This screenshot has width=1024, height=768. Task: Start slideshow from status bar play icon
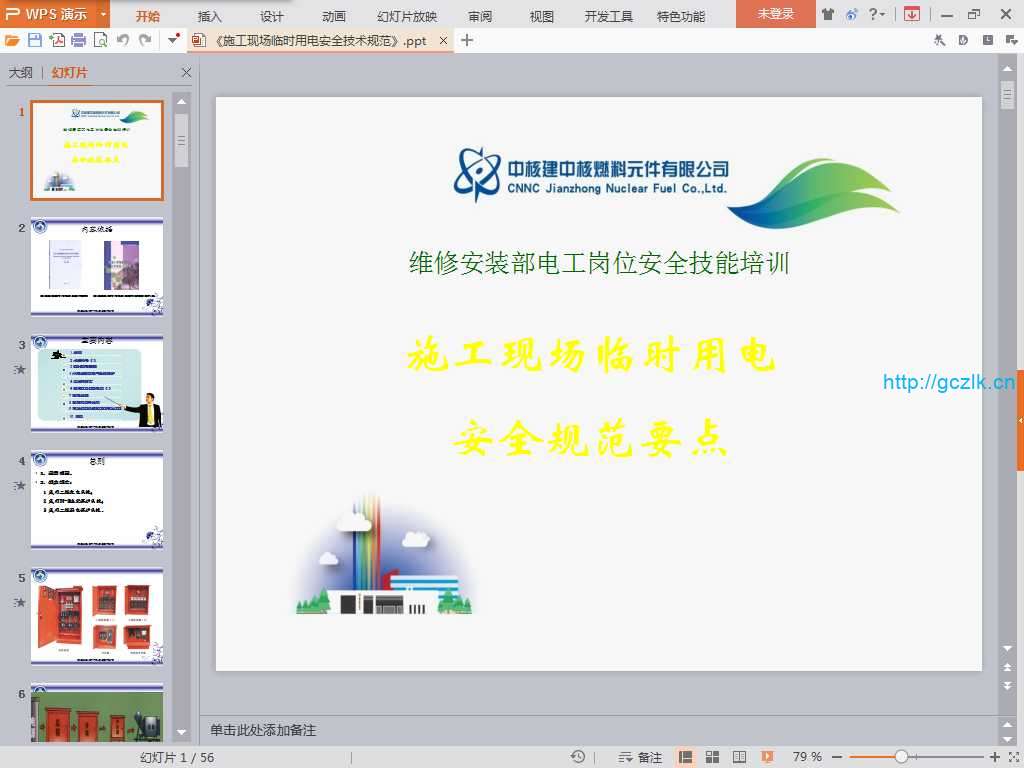pos(767,757)
